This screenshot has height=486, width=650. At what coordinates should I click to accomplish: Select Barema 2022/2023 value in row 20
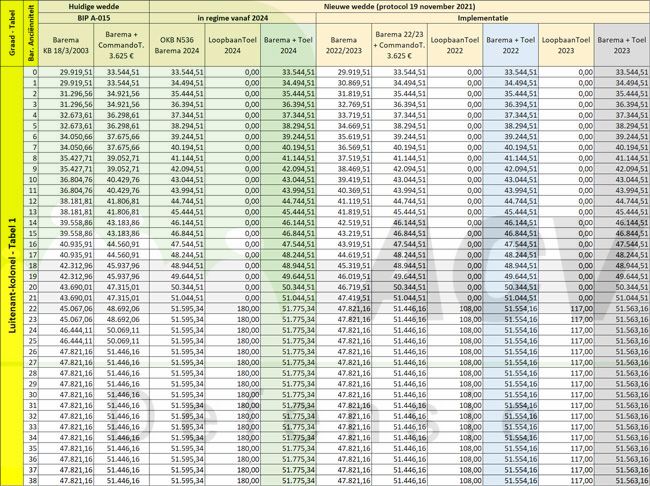pyautogui.click(x=344, y=287)
